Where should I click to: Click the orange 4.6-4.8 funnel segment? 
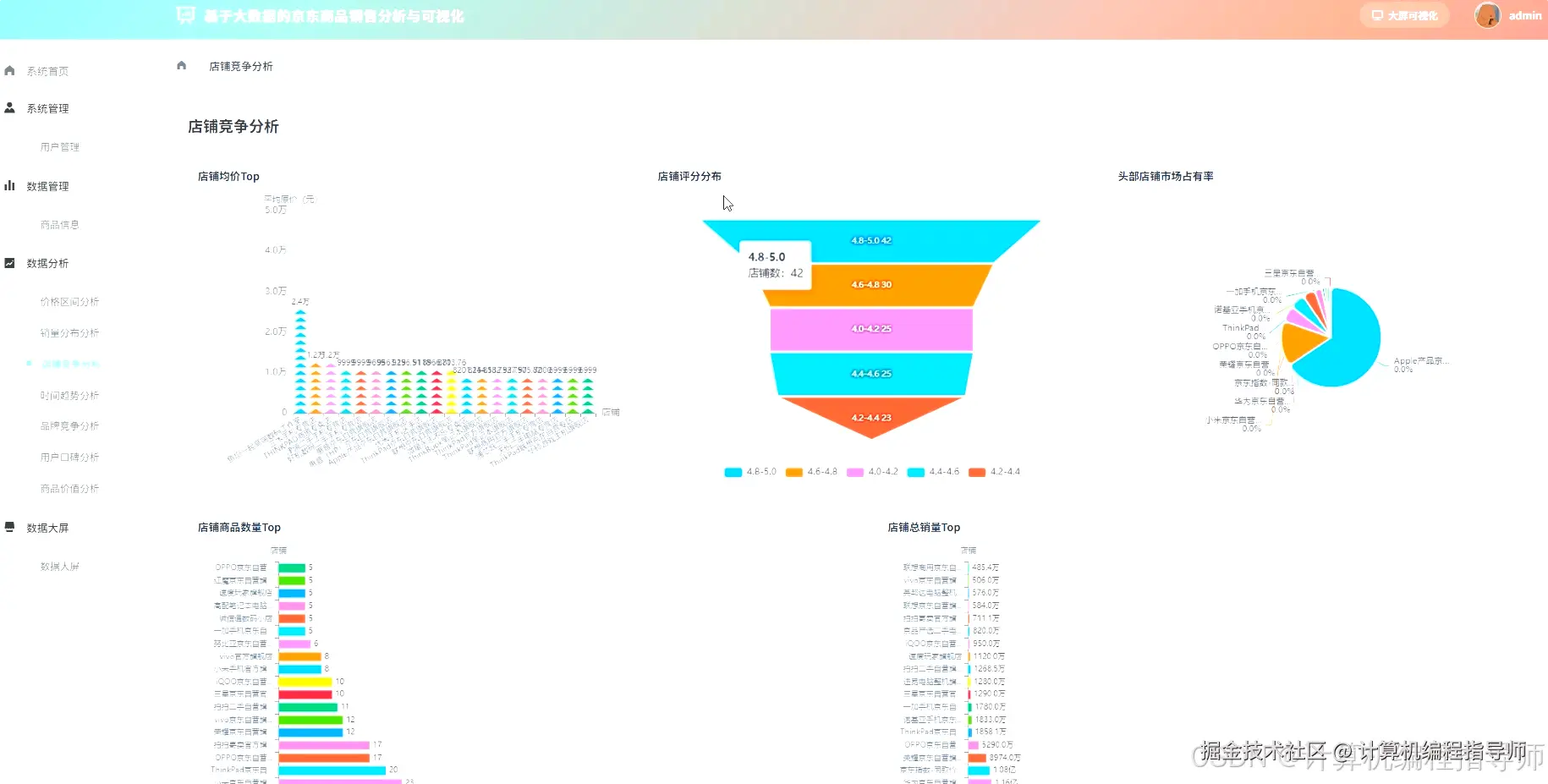point(877,285)
